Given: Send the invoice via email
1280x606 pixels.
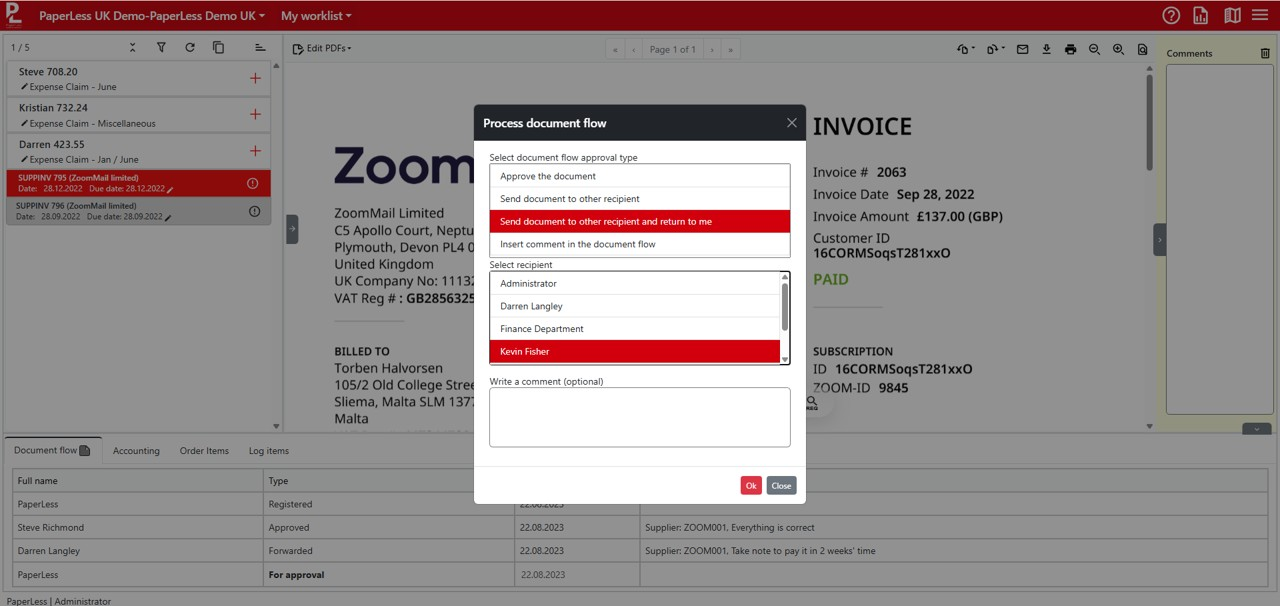Looking at the screenshot, I should 1022,48.
